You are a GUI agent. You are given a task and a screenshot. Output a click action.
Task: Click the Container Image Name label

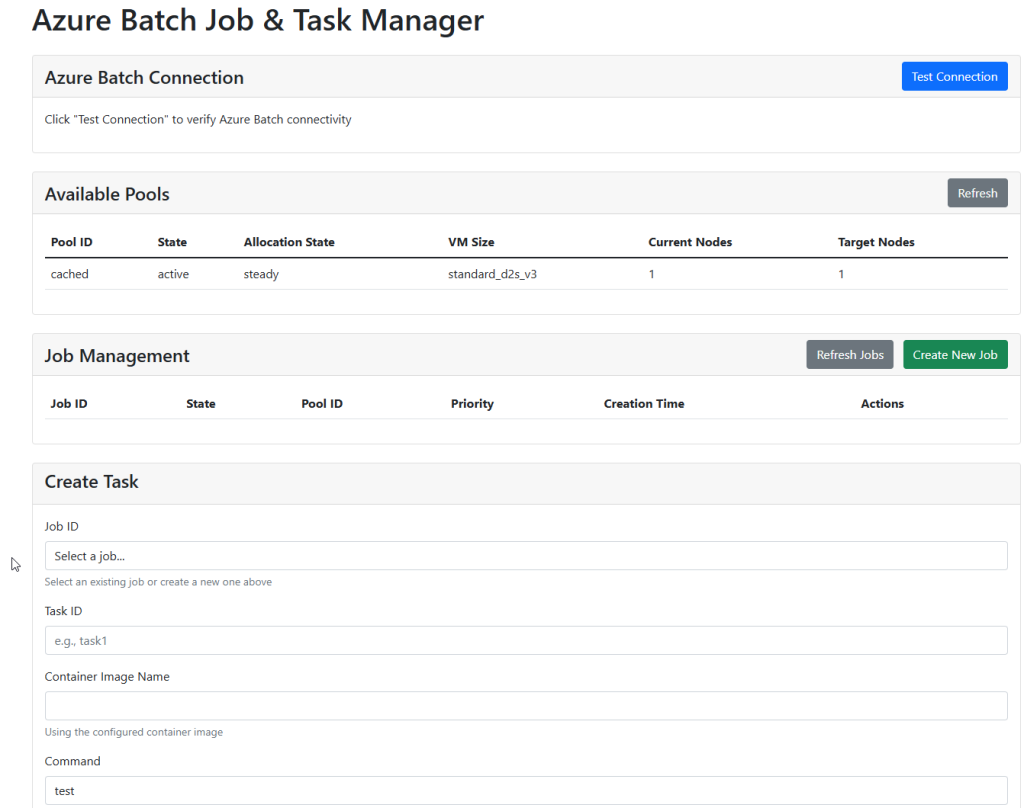coord(107,677)
